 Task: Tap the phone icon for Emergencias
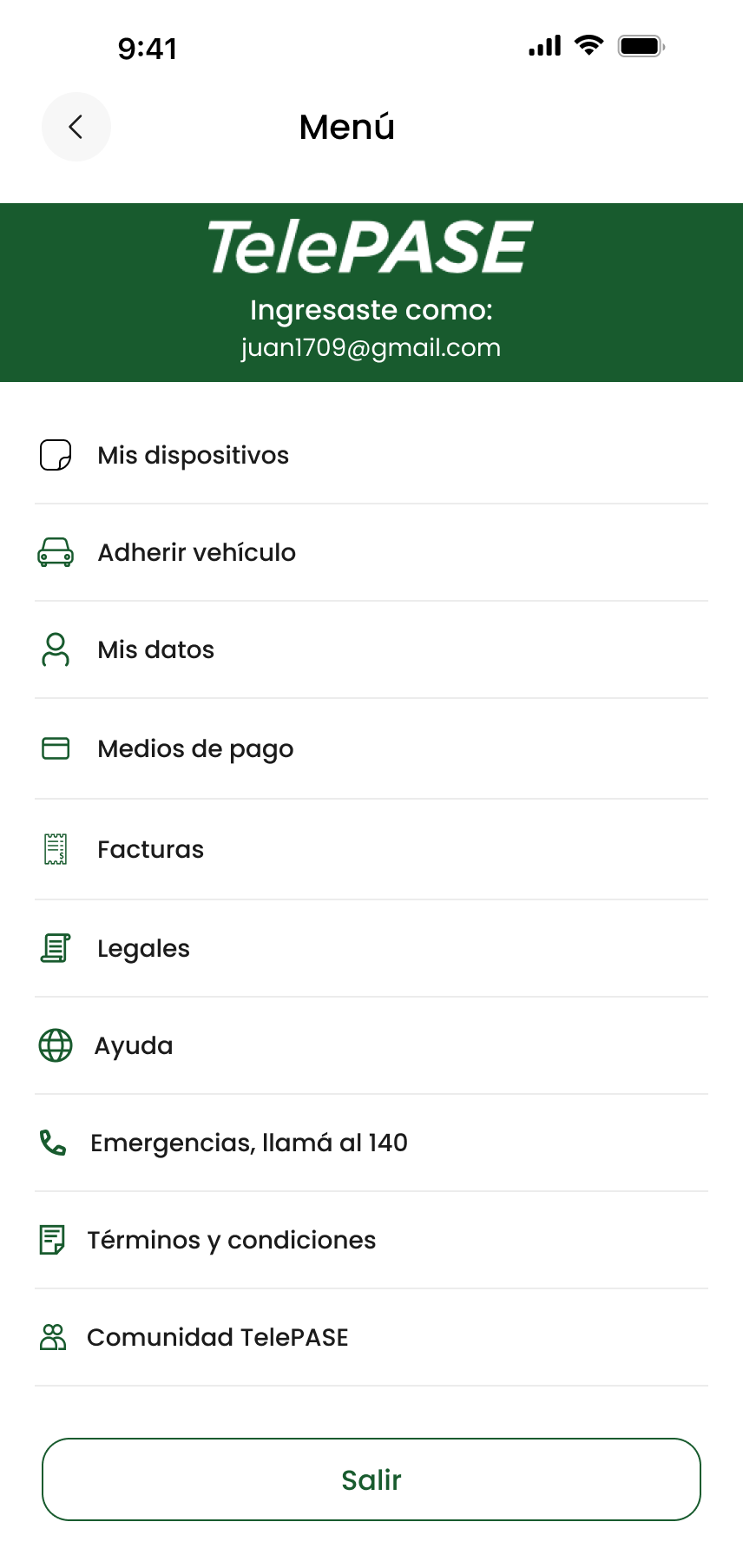[x=53, y=1143]
